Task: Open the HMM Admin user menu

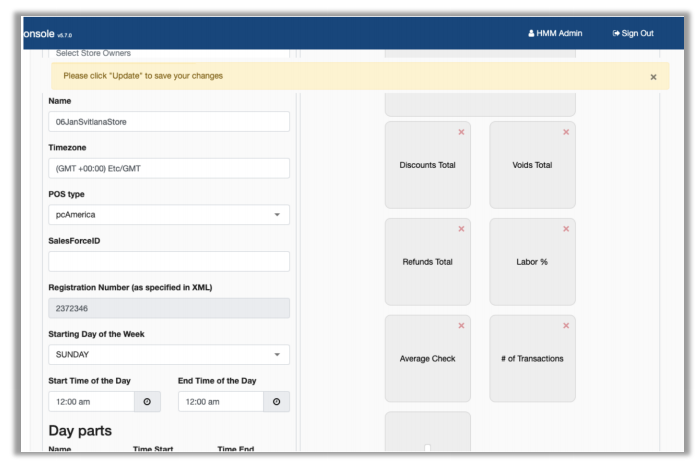Action: (555, 33)
